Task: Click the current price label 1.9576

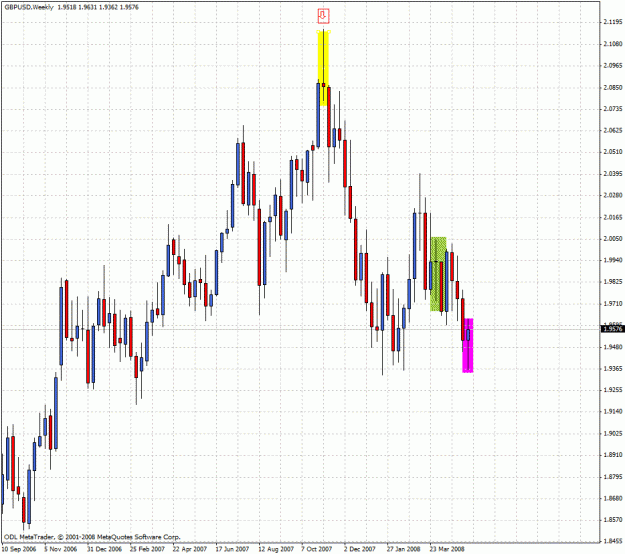Action: click(613, 329)
